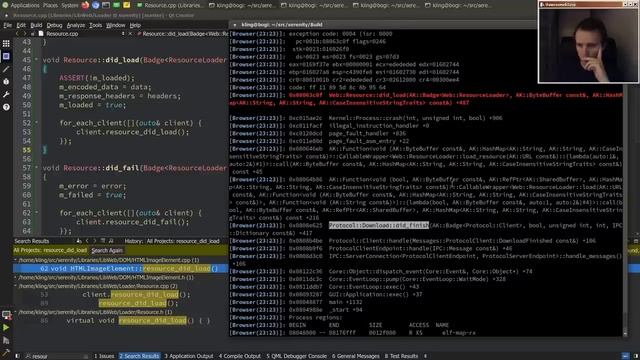Collapse Loader/Resource.cpp results group
The image size is (640, 360).
coord(16,286)
